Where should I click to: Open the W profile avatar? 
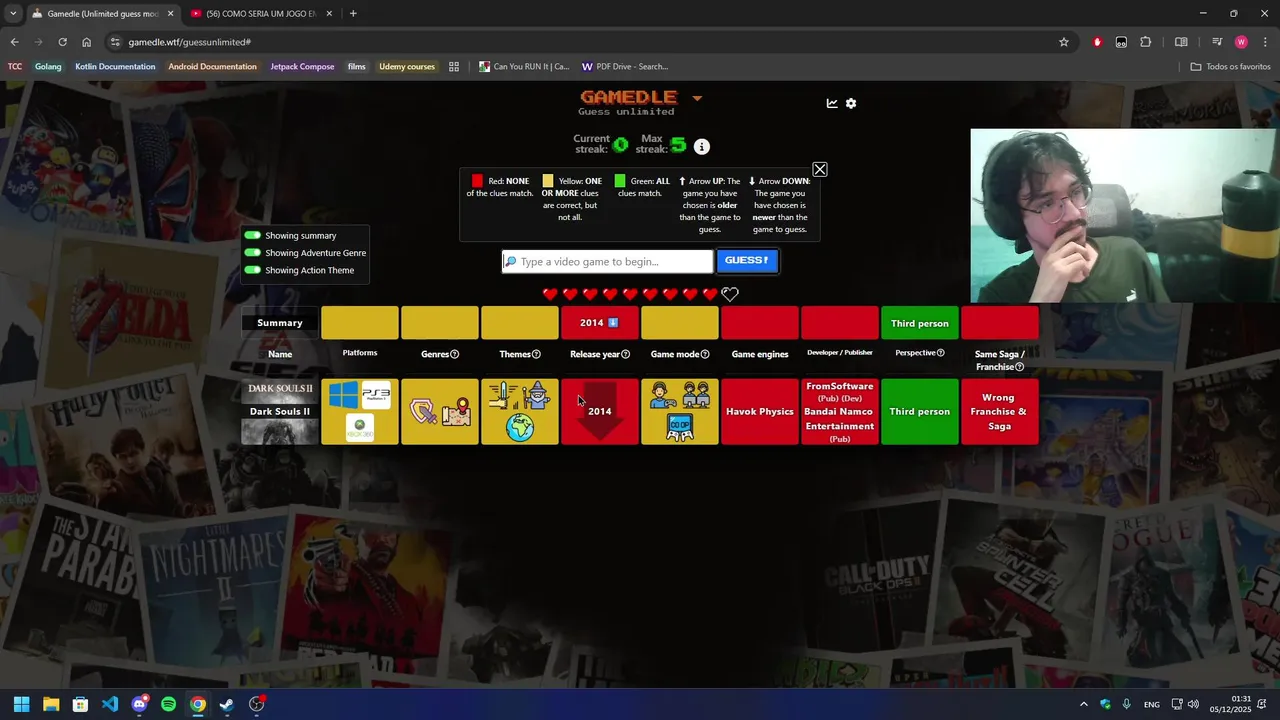[x=1241, y=42]
